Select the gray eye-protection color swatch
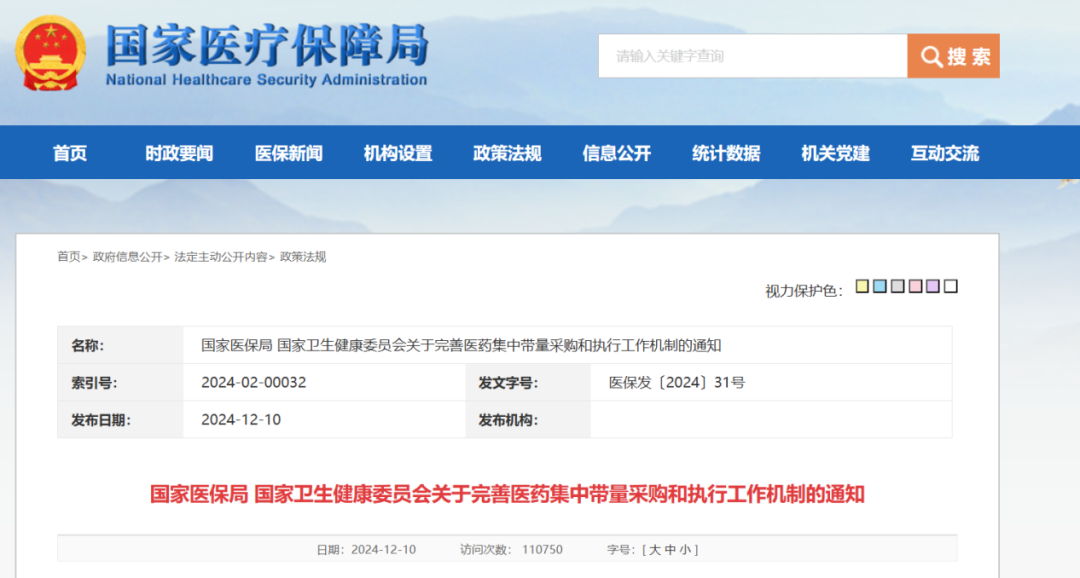The height and width of the screenshot is (578, 1080). (897, 286)
